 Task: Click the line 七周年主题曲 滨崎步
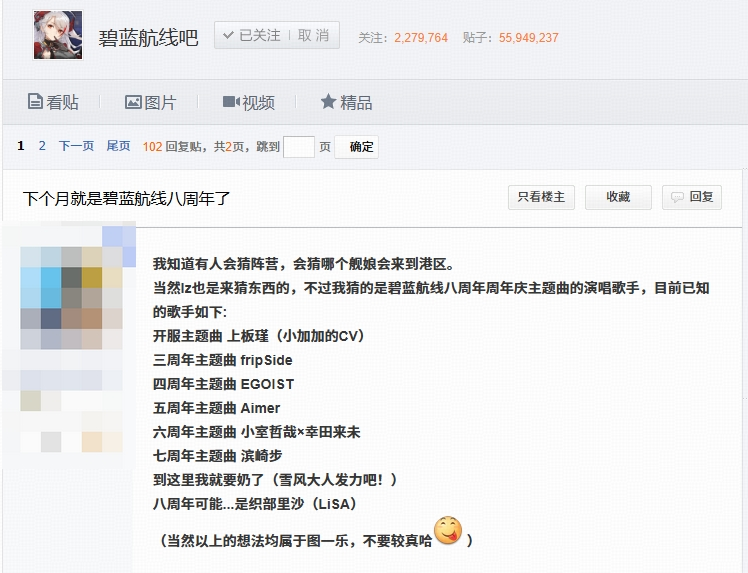coord(218,456)
